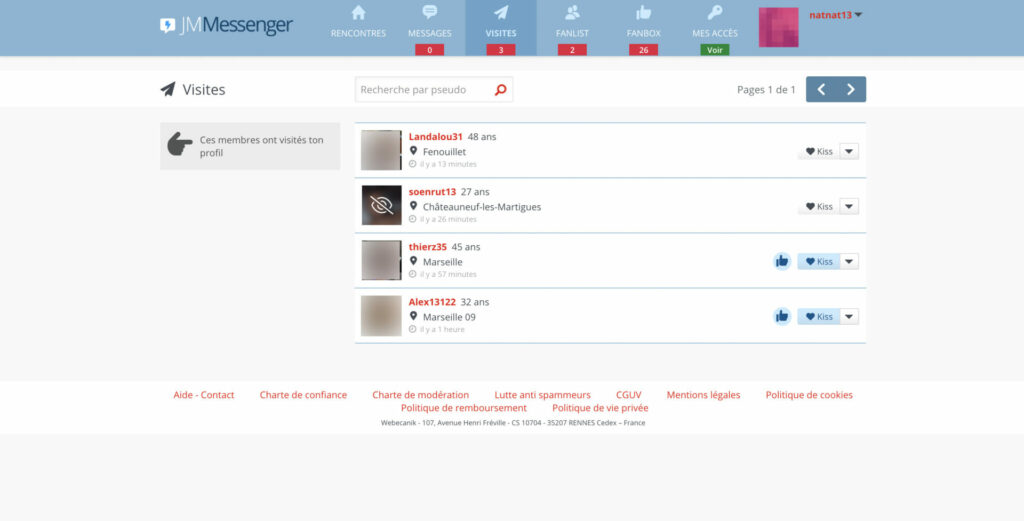Open the natnat13 account dropdown
Viewport: 1024px width, 521px height.
coord(835,15)
